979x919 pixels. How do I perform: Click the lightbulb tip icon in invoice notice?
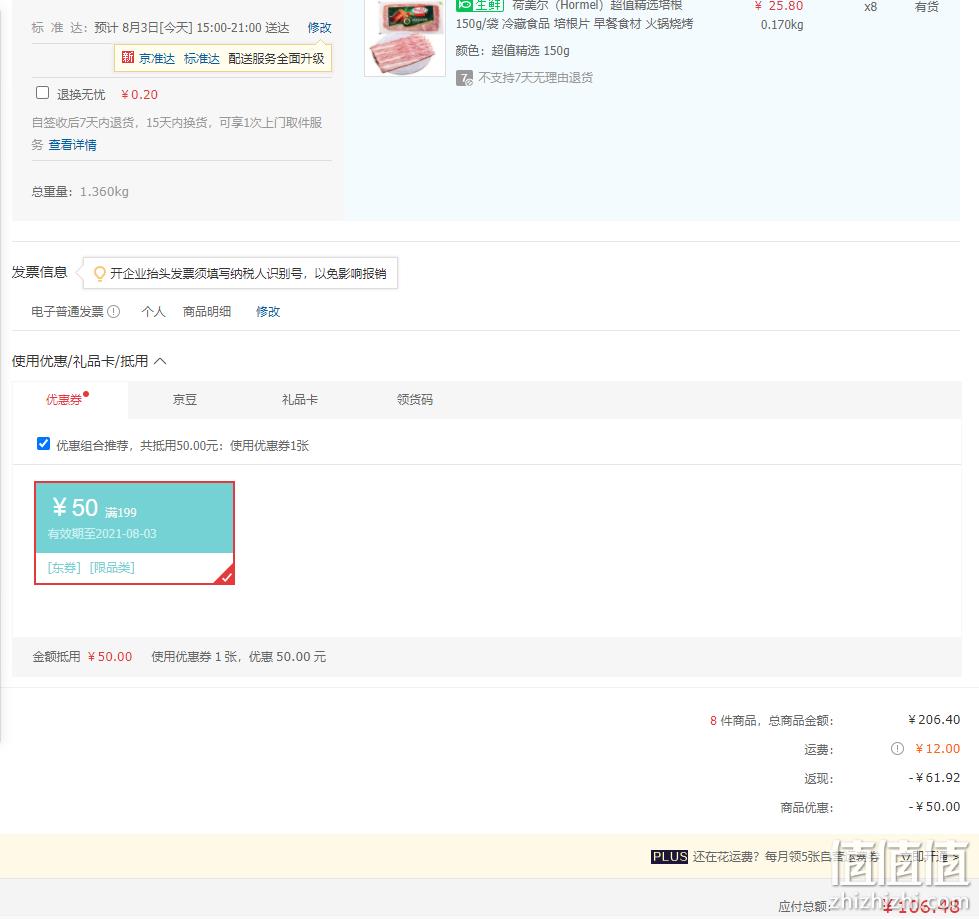99,273
